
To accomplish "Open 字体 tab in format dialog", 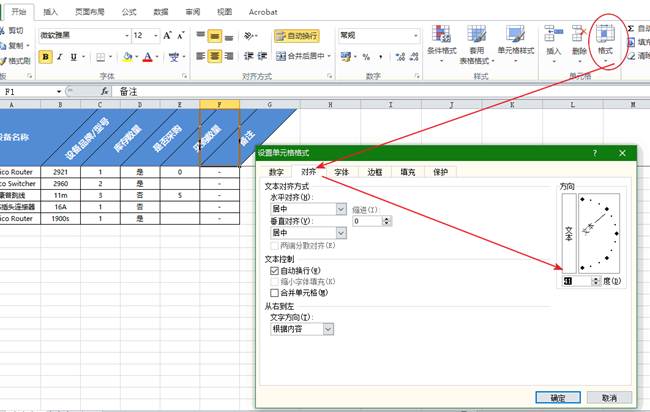I will [342, 172].
